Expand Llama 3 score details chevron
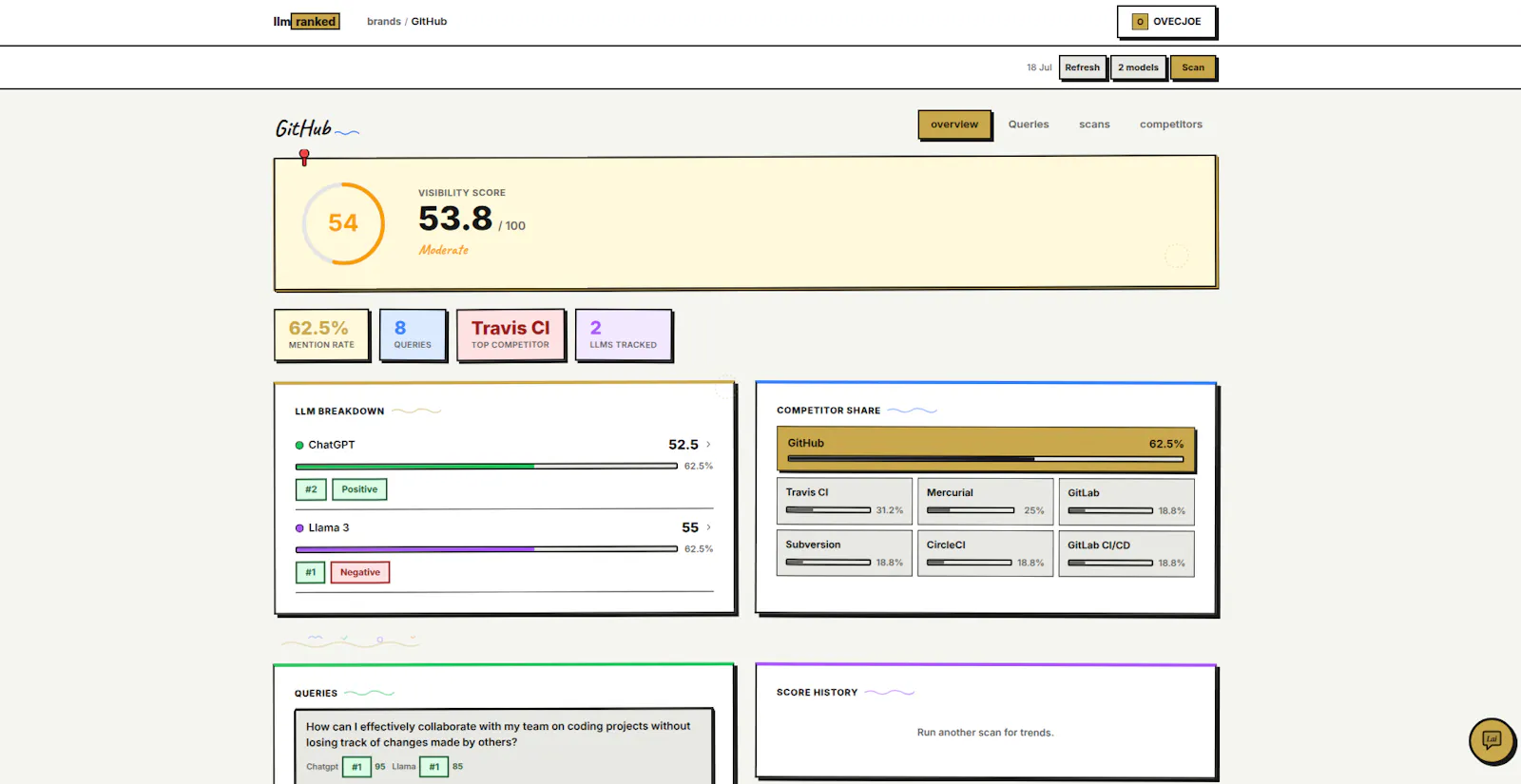Image resolution: width=1521 pixels, height=784 pixels. point(708,527)
